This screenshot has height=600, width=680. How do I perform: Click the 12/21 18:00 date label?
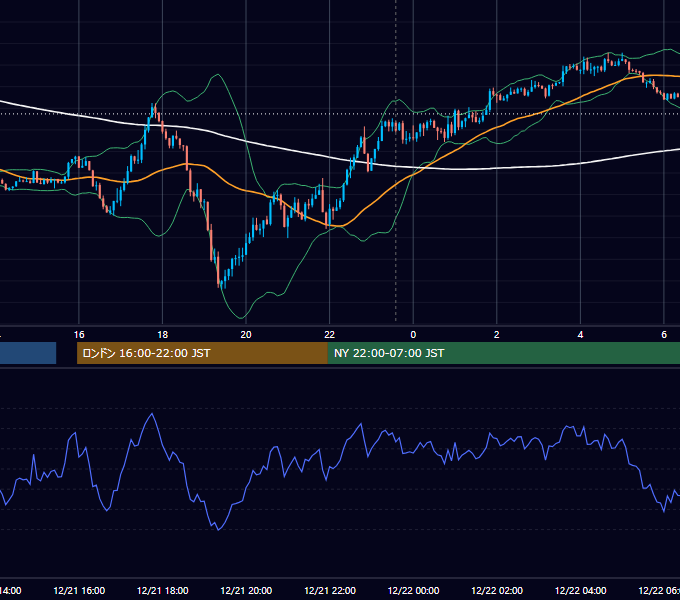tap(163, 591)
